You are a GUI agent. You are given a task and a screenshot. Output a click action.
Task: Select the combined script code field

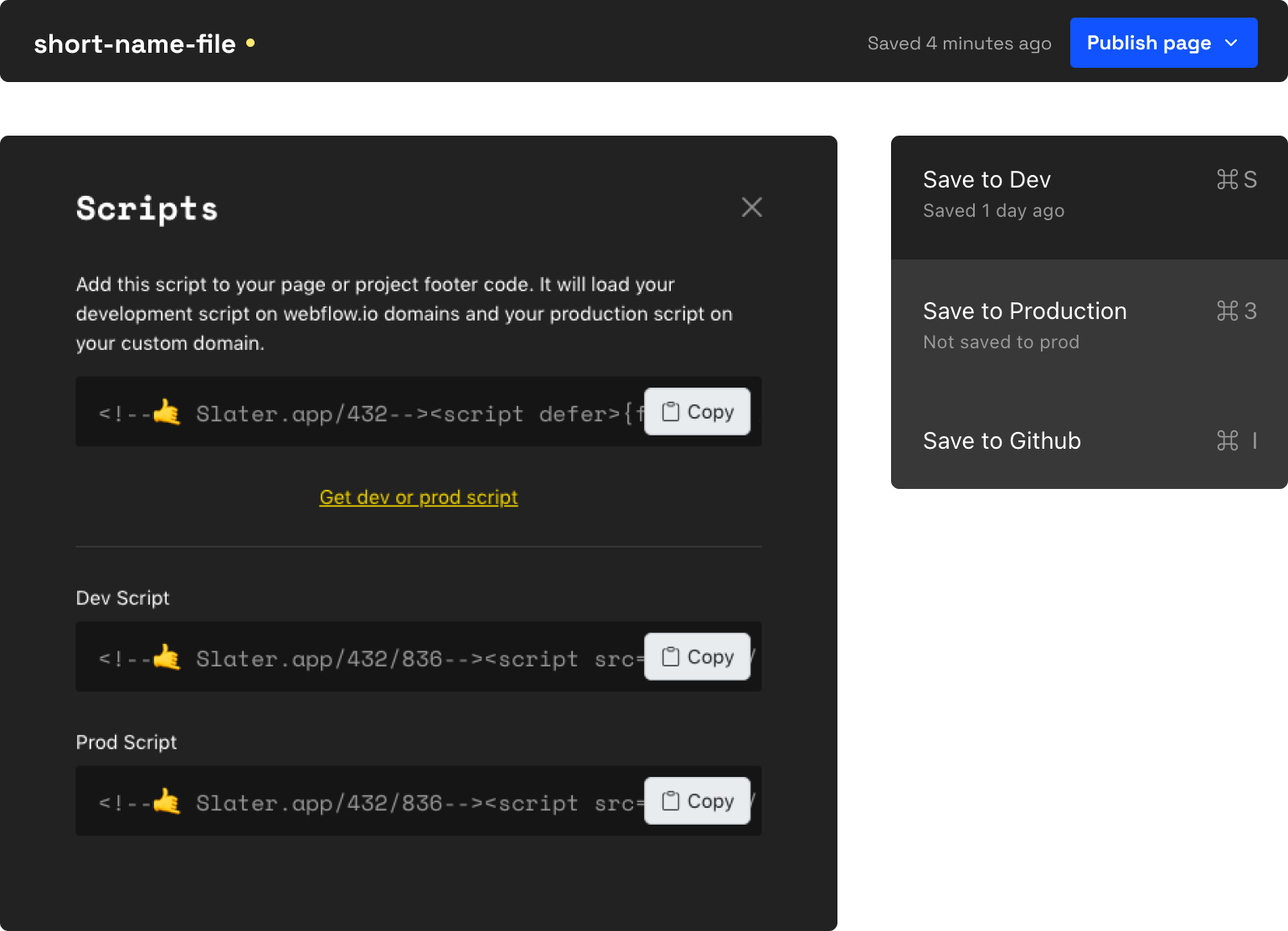click(419, 412)
